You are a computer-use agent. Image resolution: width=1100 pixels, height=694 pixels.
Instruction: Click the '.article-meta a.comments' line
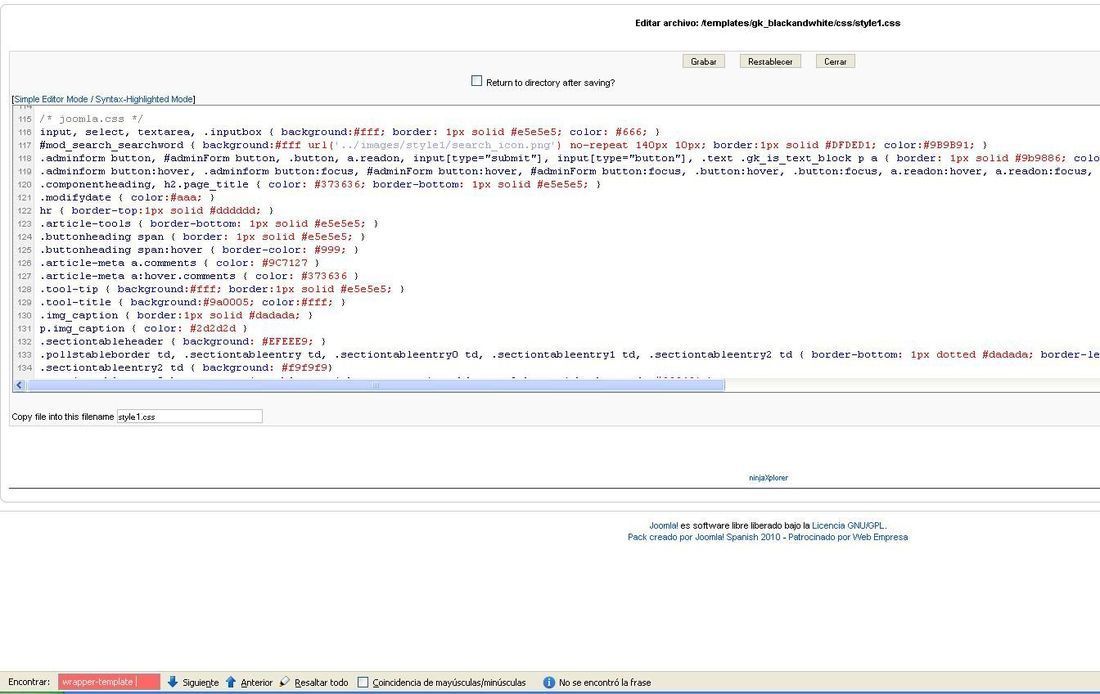pos(180,263)
